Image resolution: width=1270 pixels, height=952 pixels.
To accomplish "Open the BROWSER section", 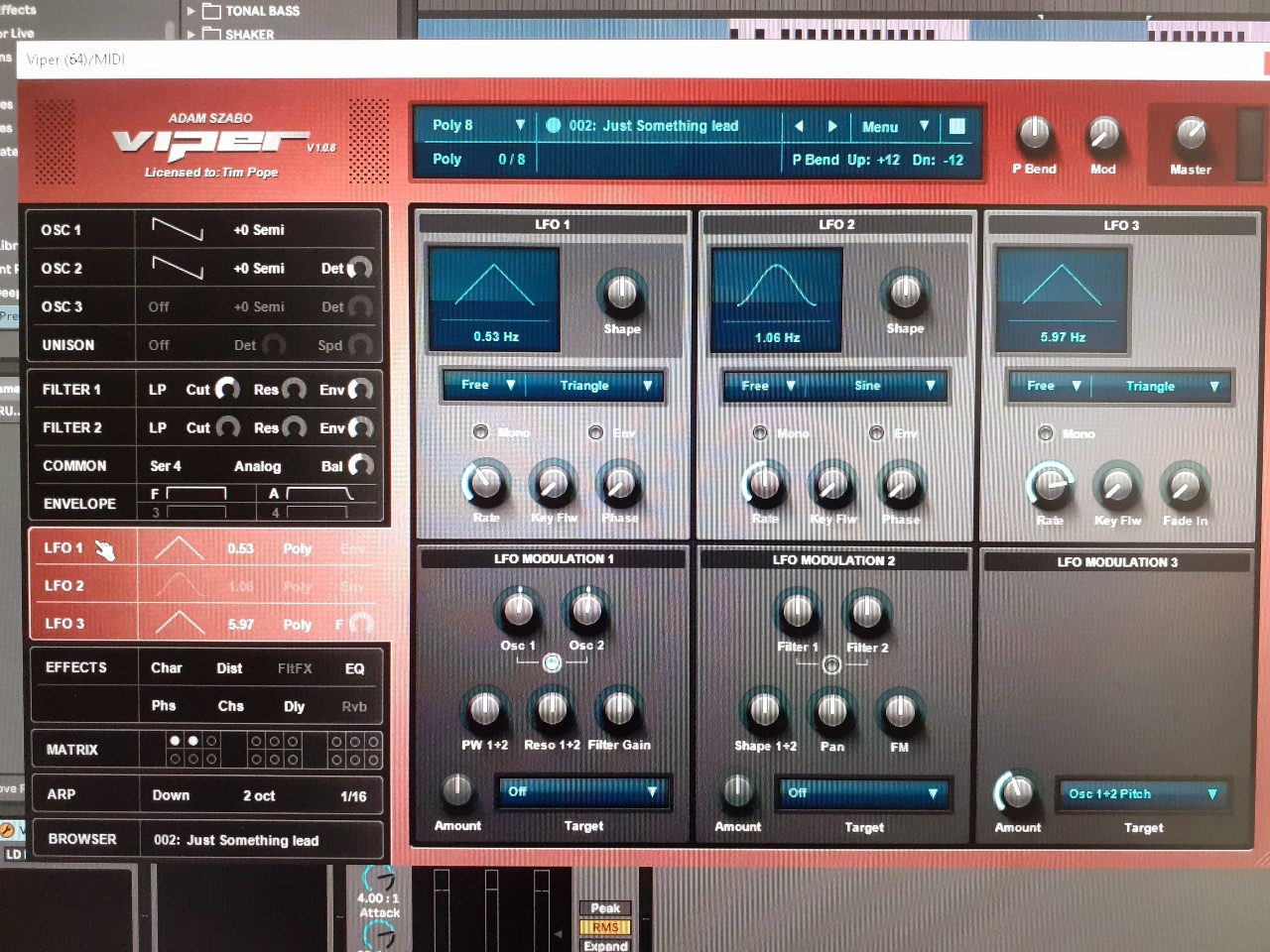I will pos(82,839).
